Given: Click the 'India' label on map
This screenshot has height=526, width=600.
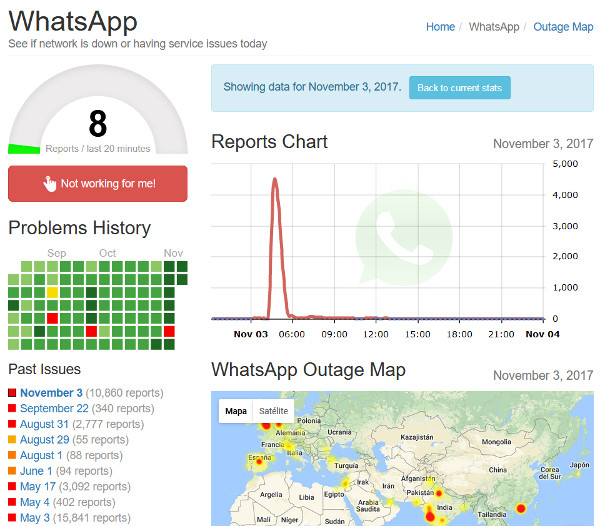Looking at the screenshot, I should click(x=444, y=508).
